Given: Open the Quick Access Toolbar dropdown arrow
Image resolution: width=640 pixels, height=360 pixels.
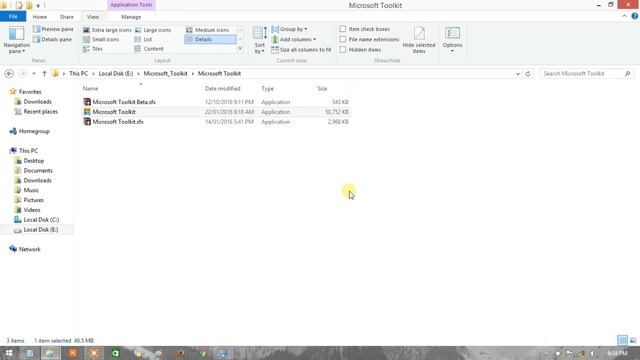Looking at the screenshot, I should [38, 6].
